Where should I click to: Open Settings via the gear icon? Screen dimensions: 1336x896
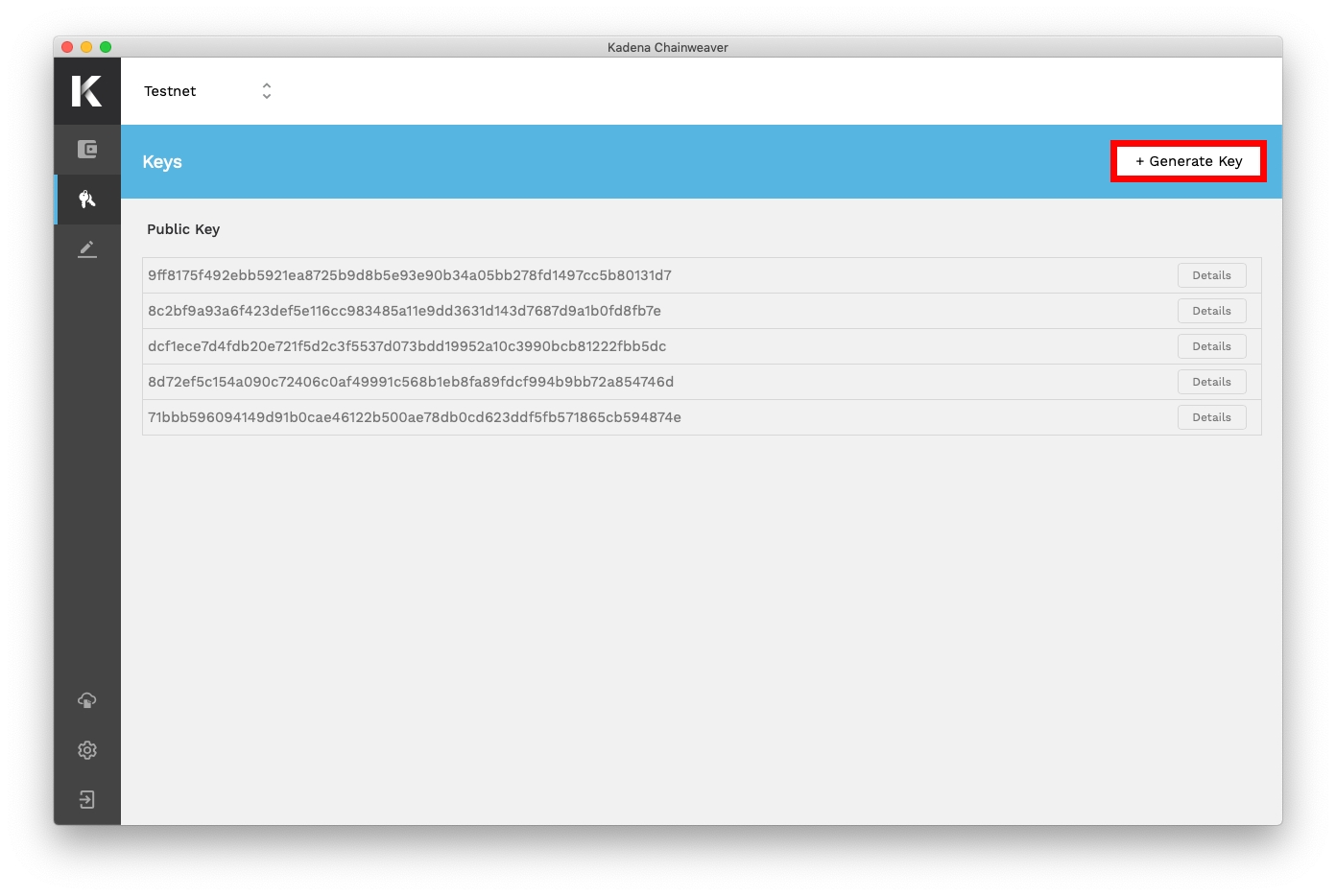tap(87, 750)
